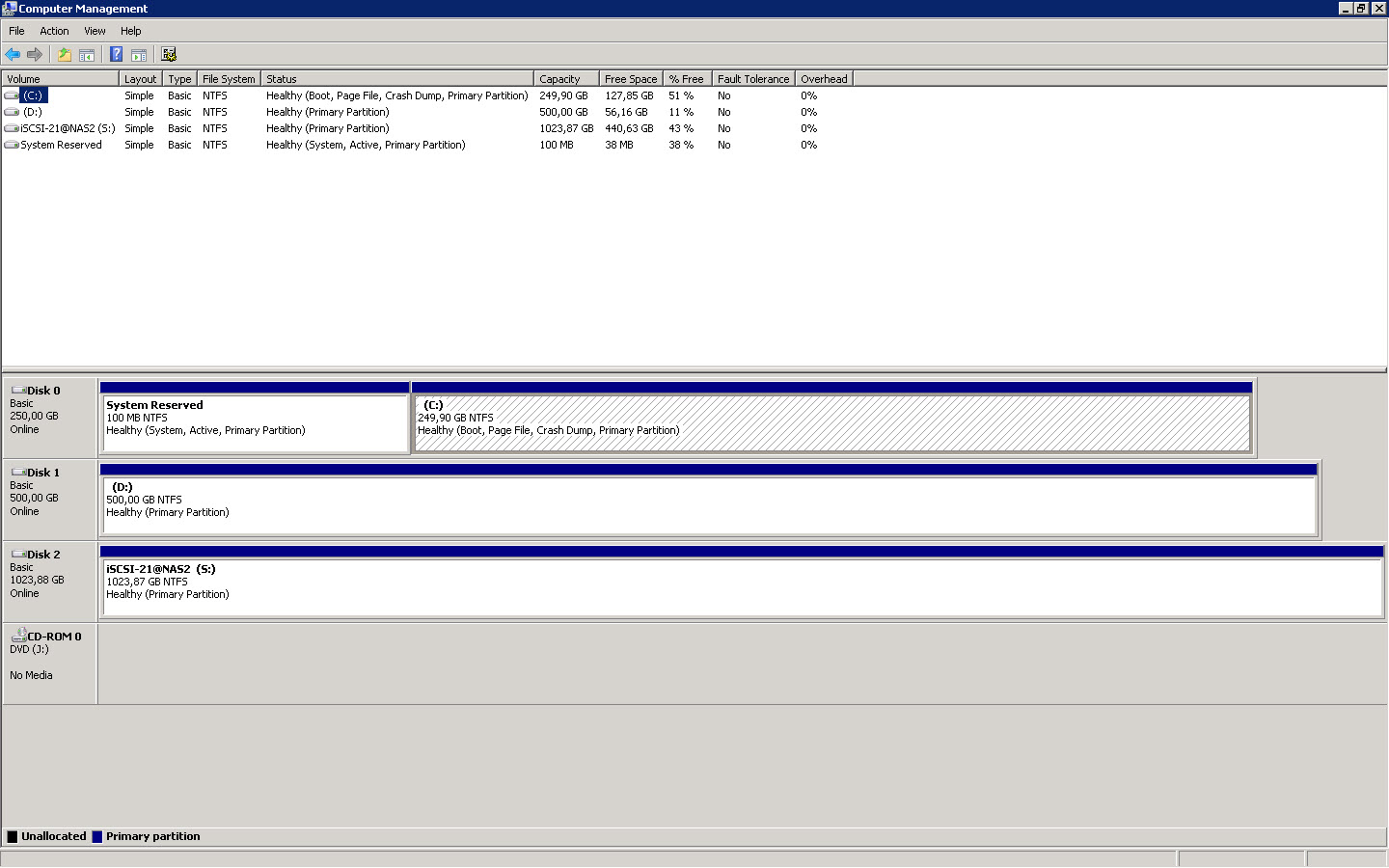Viewport: 1389px width, 868px height.
Task: Click the 249,90 GB capacity cell
Action: (x=563, y=95)
